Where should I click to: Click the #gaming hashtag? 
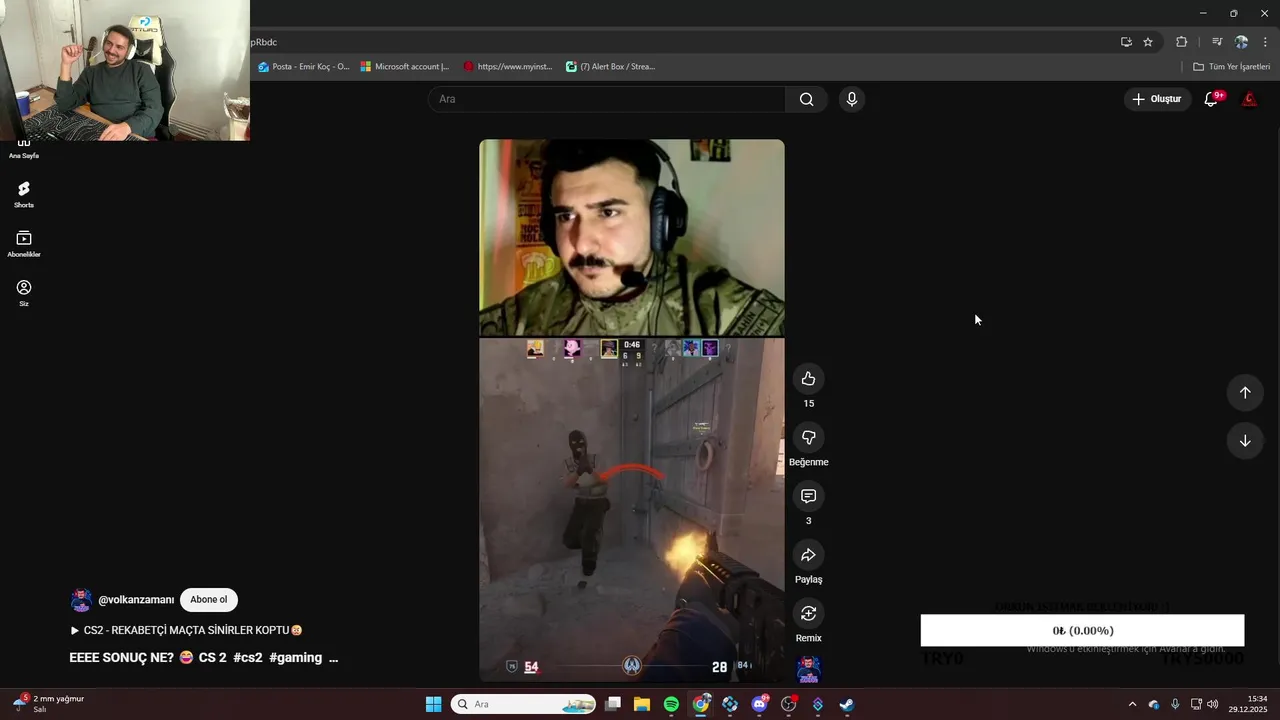(296, 658)
